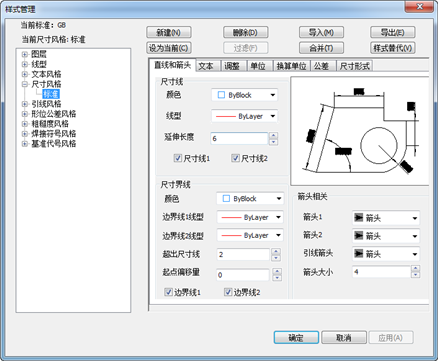
Task: Select 文本风格 label in tree
Action: click(x=46, y=74)
